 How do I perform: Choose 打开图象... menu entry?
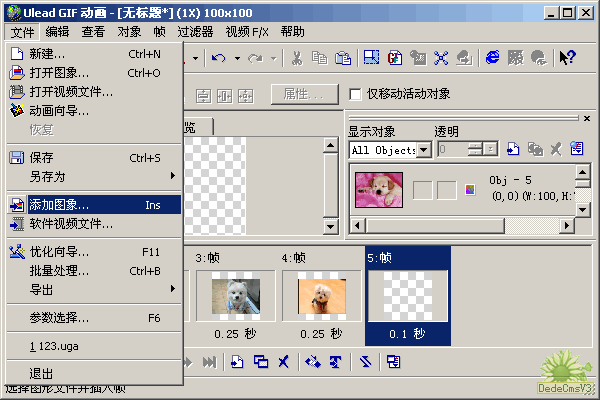(94, 72)
